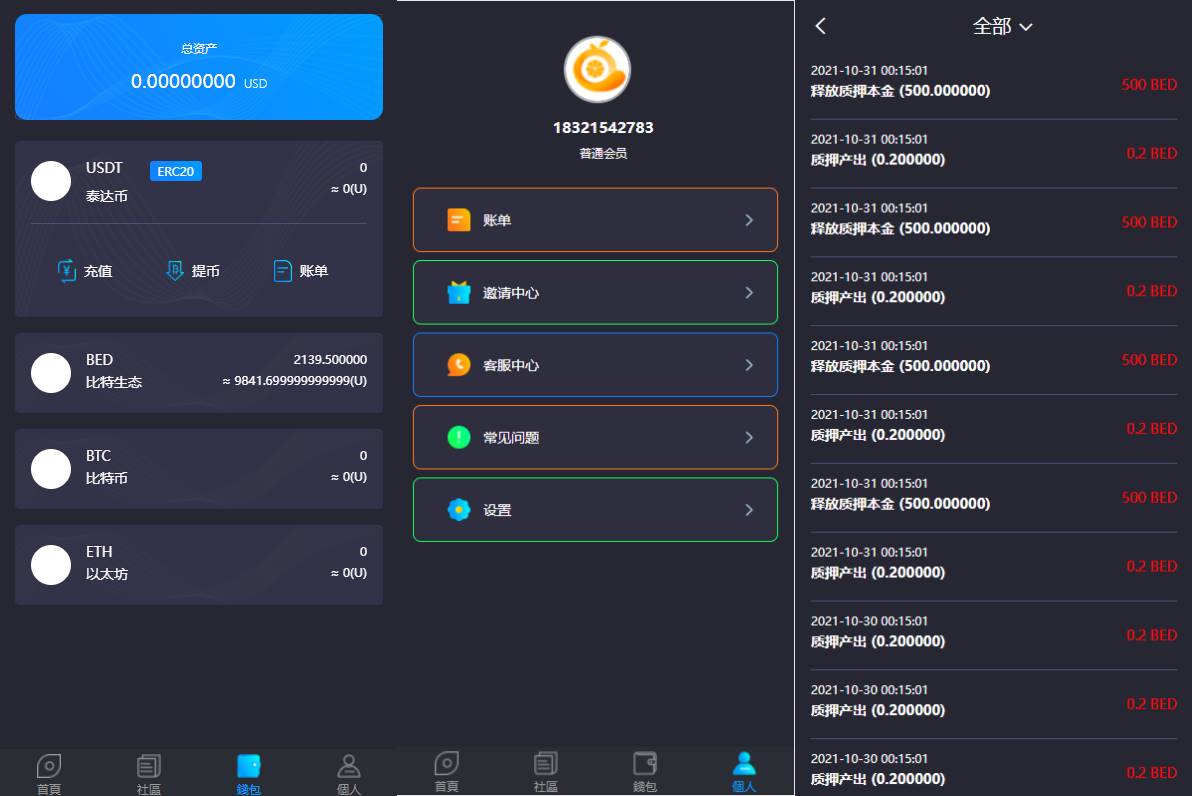Viewport: 1192px width, 796px height.
Task: Click username 18321542783
Action: pyautogui.click(x=603, y=128)
